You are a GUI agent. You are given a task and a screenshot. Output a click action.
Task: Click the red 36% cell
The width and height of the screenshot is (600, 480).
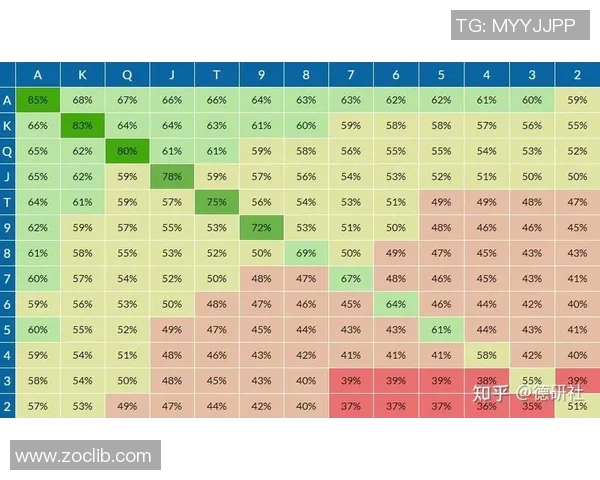pyautogui.click(x=485, y=406)
